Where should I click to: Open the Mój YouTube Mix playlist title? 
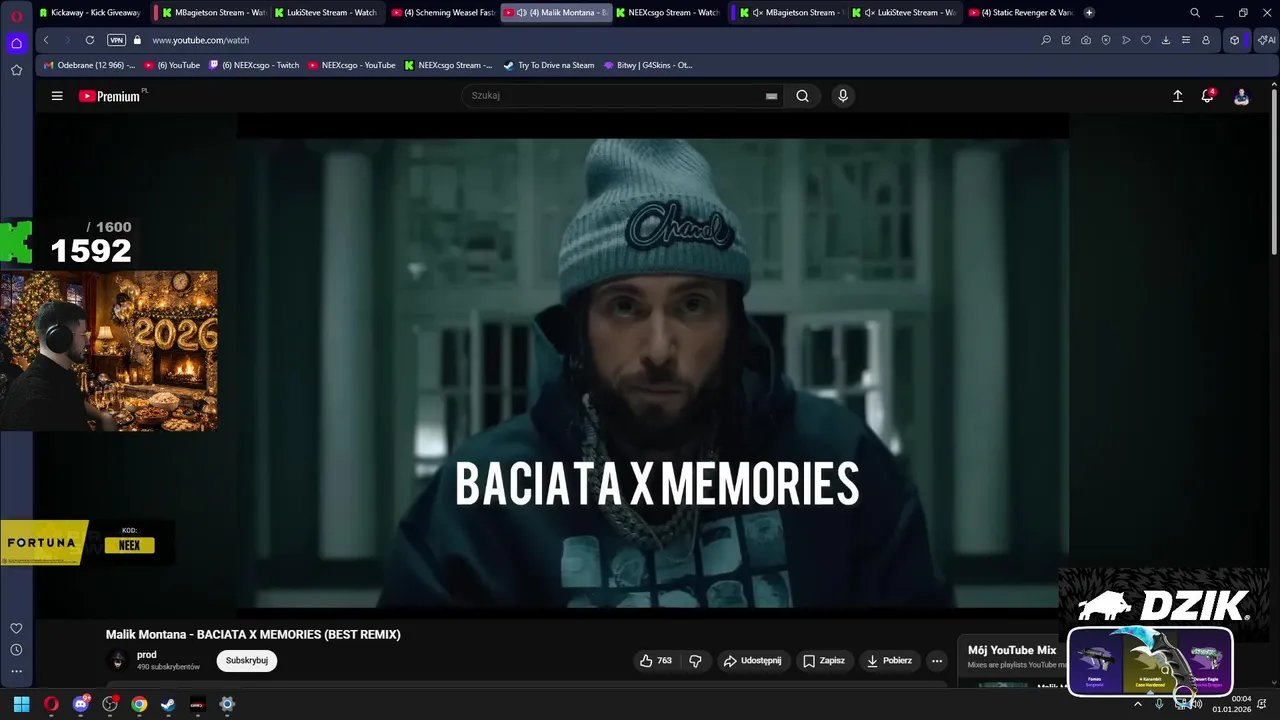[x=1012, y=650]
